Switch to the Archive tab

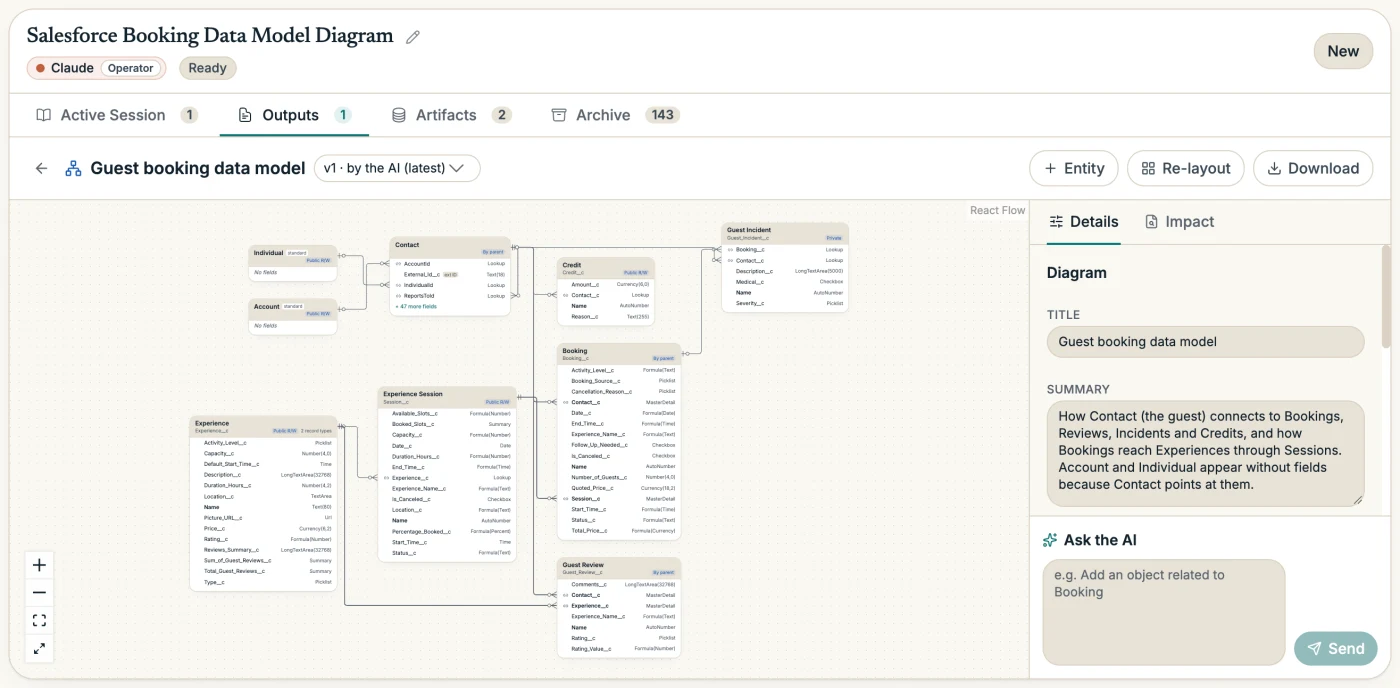615,115
